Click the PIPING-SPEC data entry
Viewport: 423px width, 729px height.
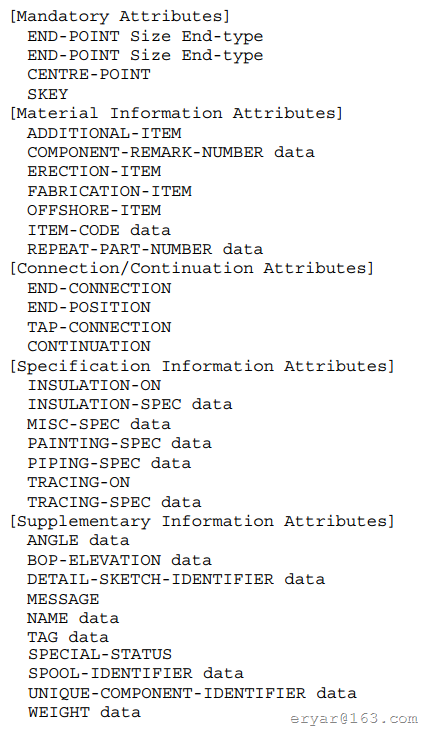pos(109,463)
